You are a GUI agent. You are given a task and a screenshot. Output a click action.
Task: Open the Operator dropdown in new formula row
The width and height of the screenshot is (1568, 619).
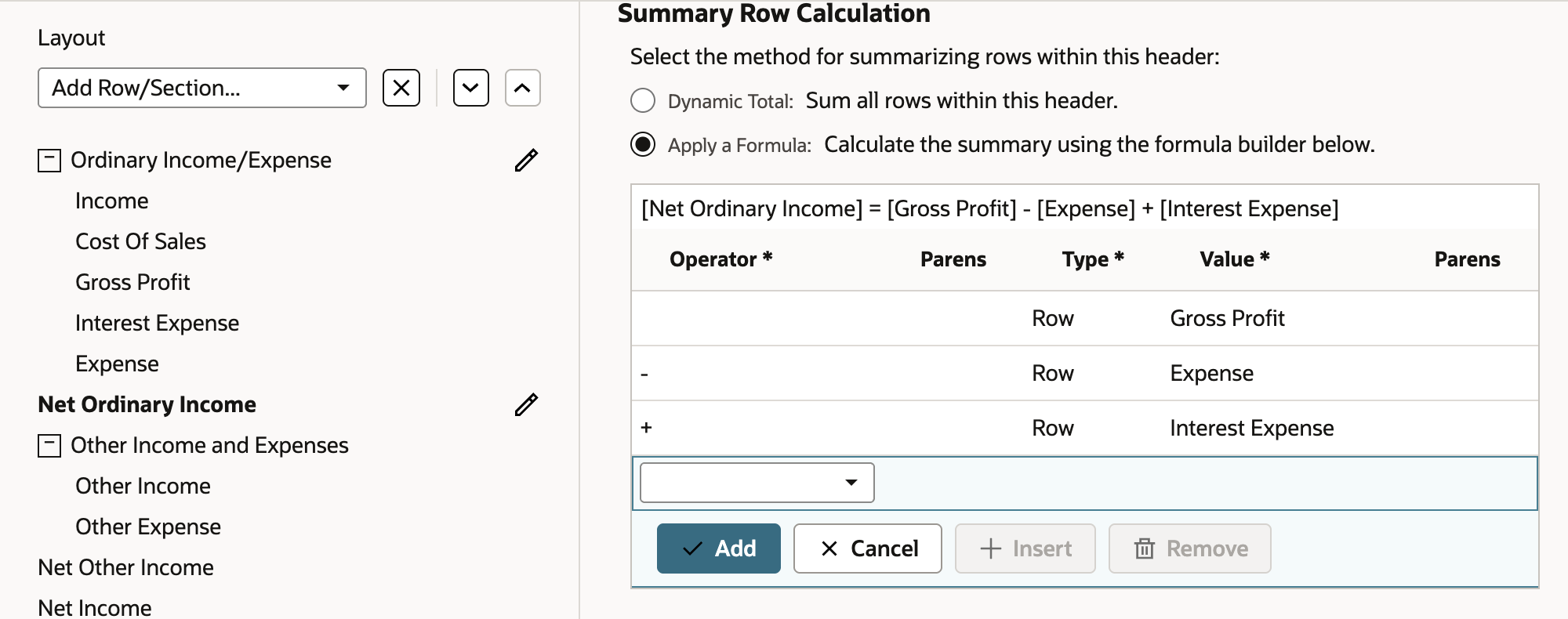click(x=757, y=483)
